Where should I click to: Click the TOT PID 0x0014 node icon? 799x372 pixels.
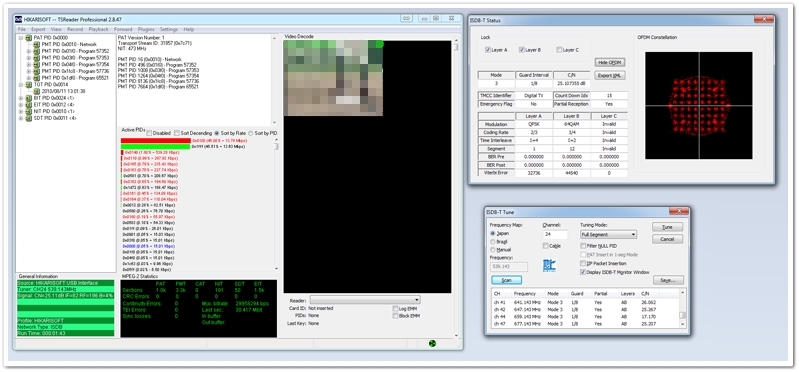click(29, 85)
